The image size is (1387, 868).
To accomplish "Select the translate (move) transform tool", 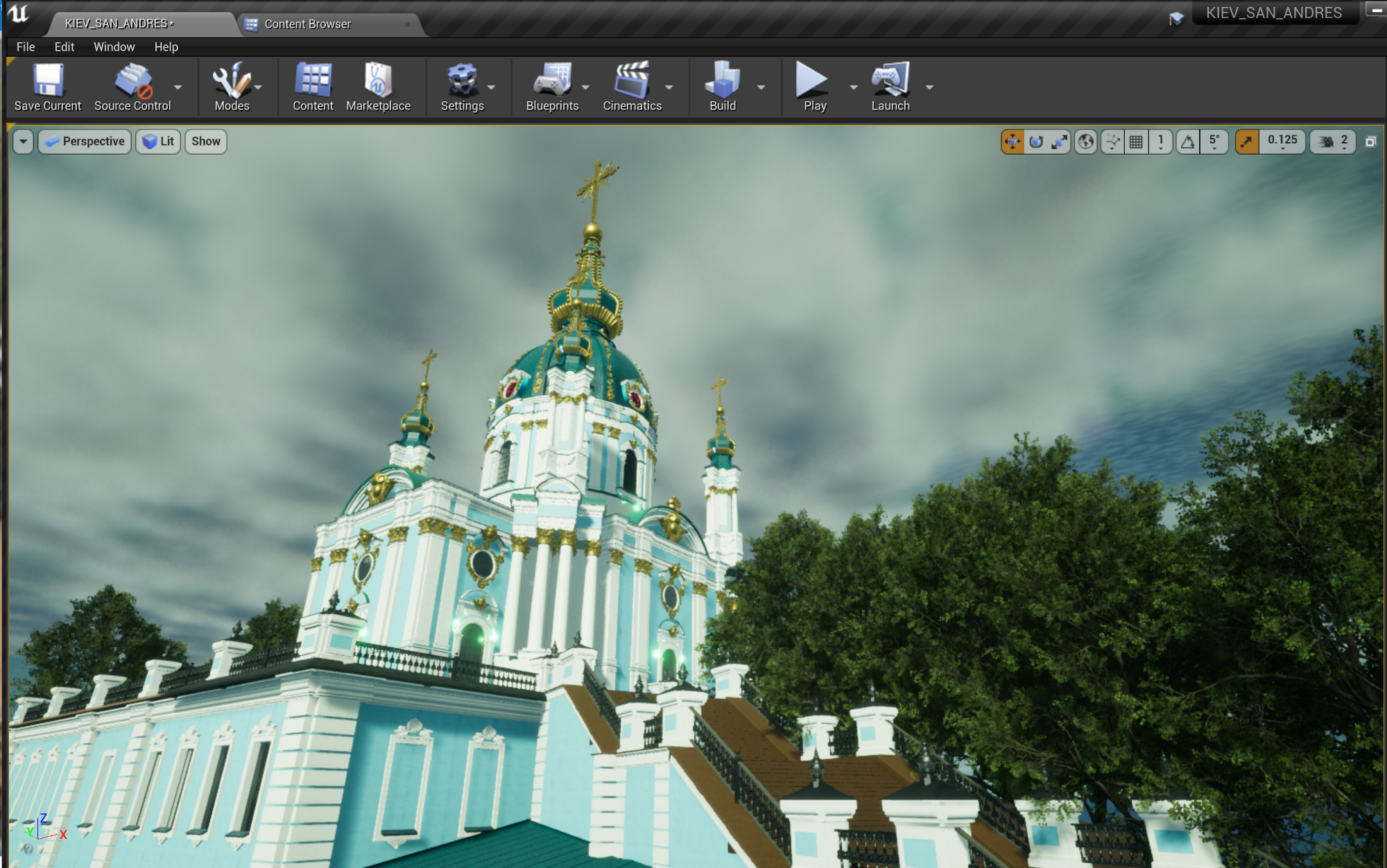I will (1013, 141).
